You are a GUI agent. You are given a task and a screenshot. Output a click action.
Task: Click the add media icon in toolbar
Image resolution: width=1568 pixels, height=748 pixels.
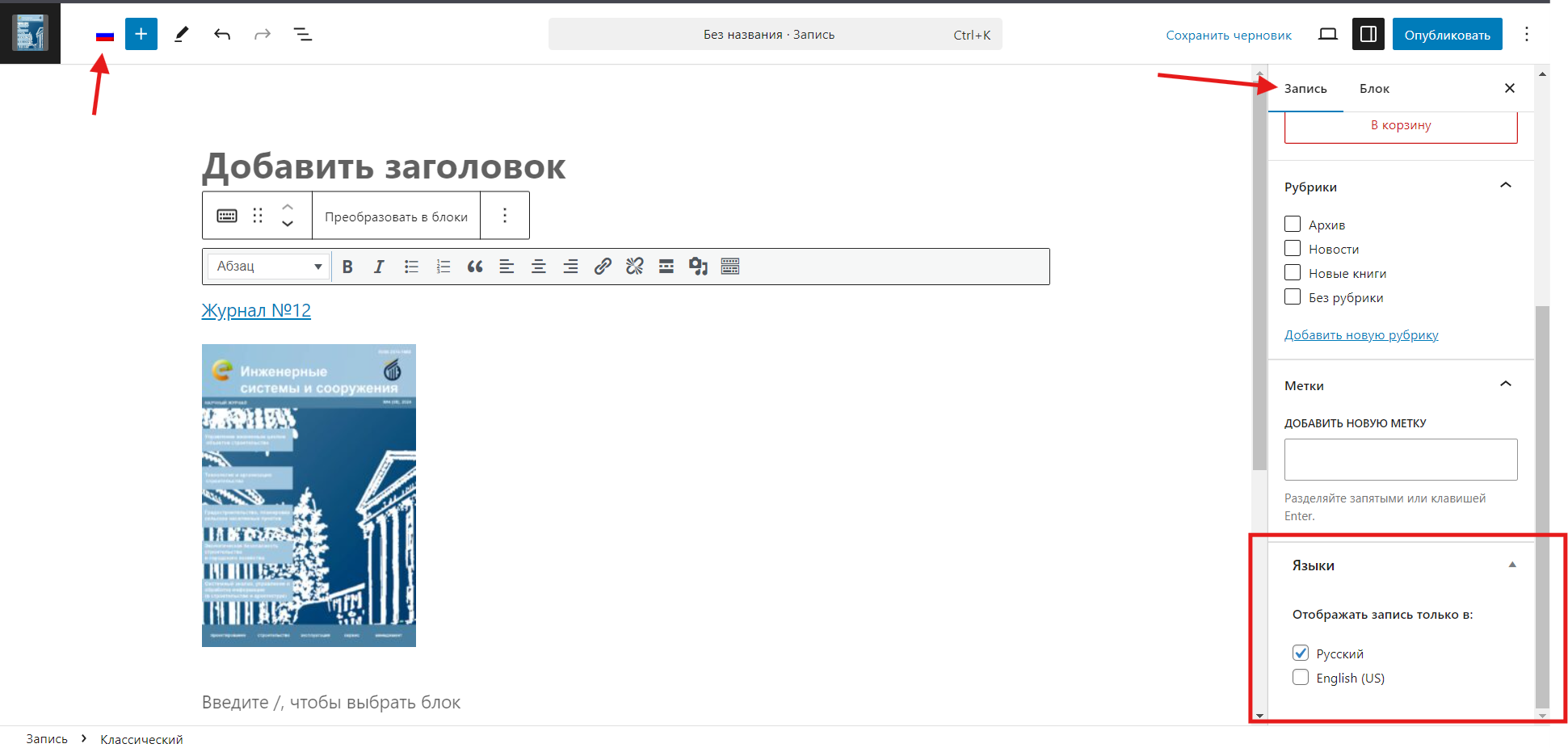pyautogui.click(x=698, y=267)
